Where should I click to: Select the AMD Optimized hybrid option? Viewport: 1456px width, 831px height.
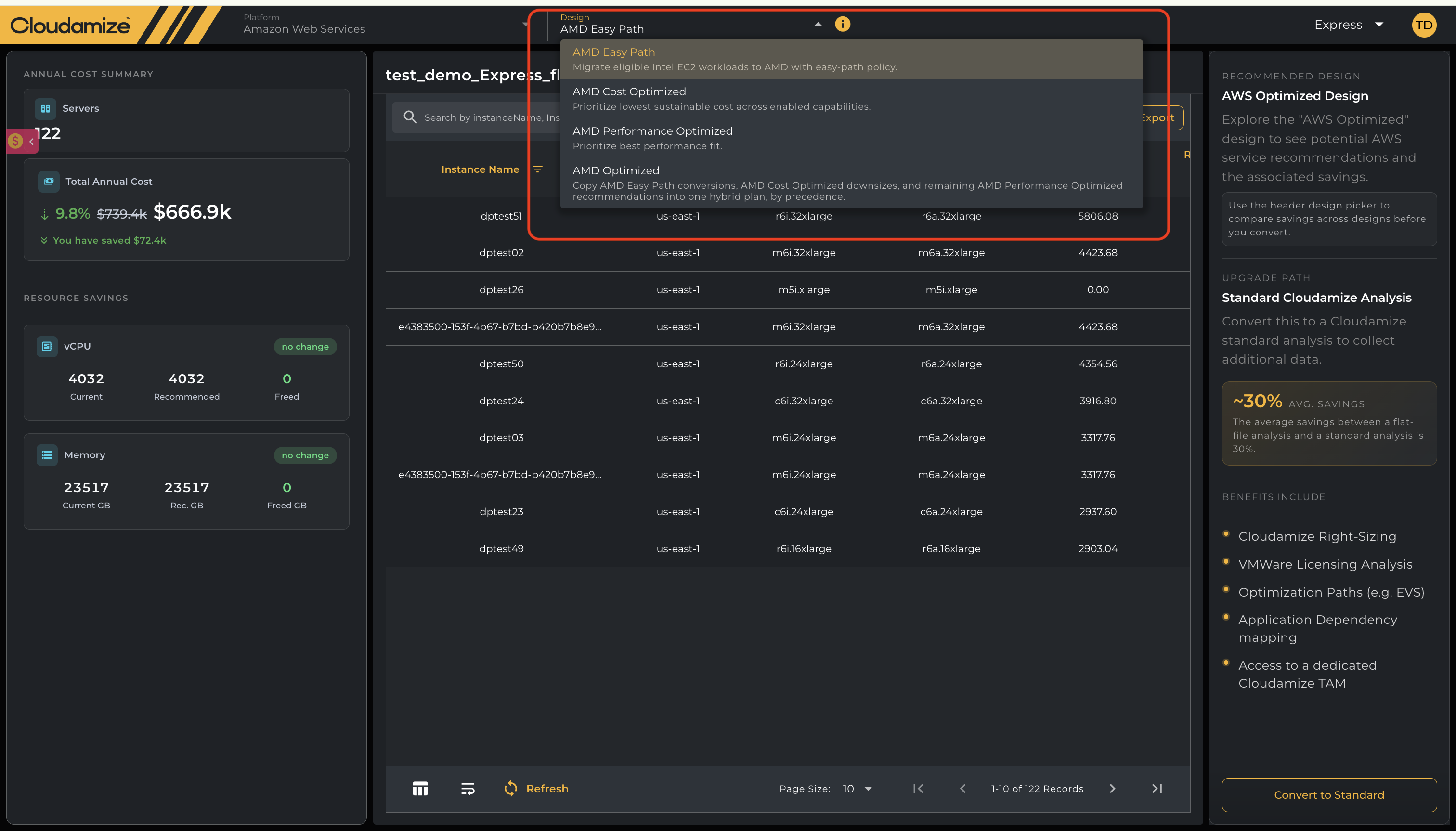(x=851, y=182)
